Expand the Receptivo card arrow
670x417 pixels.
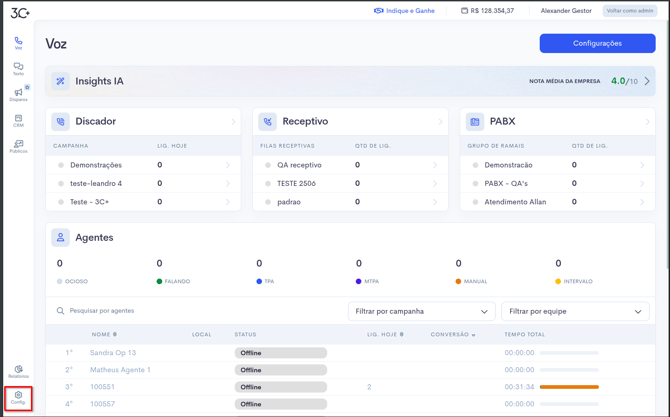coord(440,122)
